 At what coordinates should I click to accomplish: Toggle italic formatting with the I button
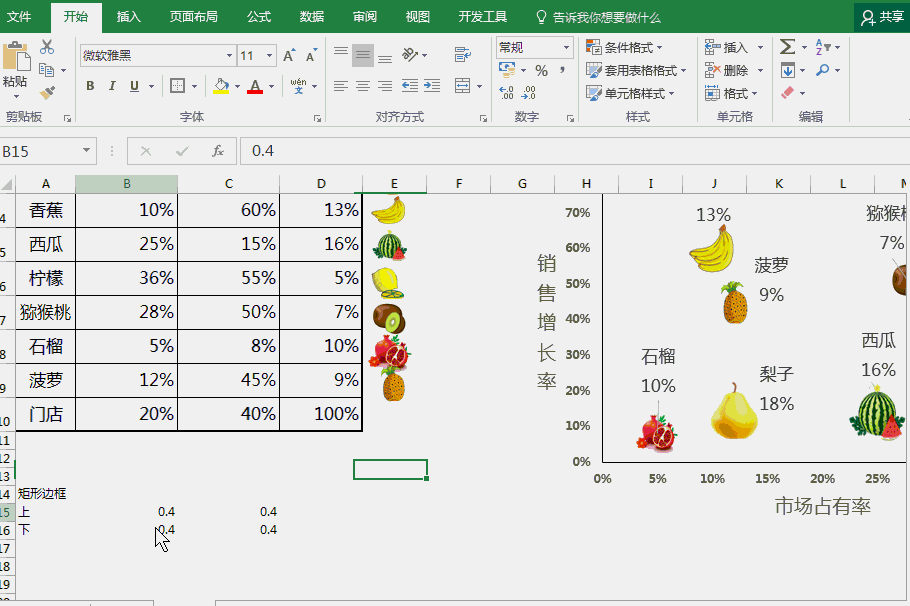point(112,86)
